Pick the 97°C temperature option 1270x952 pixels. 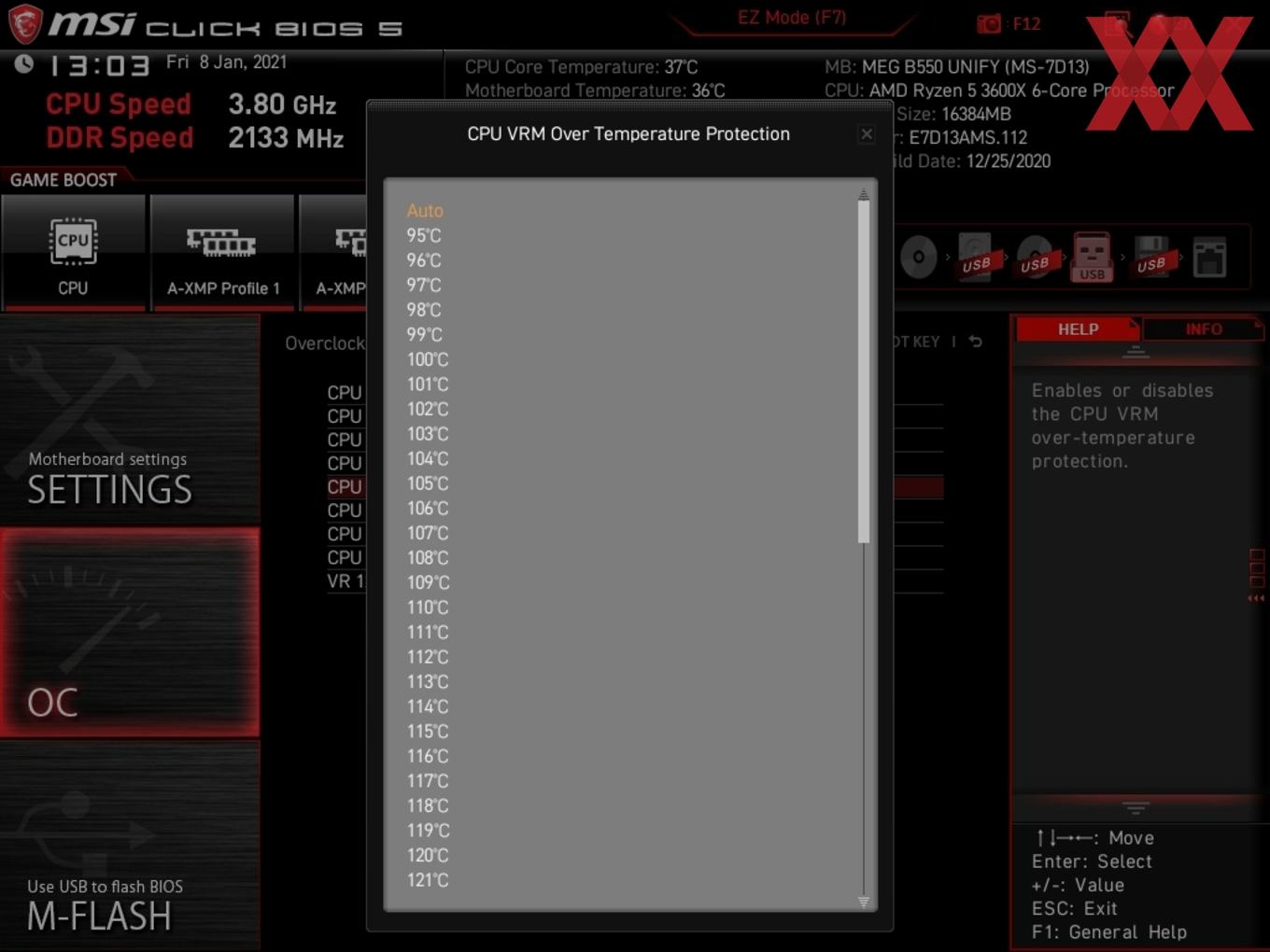(424, 285)
